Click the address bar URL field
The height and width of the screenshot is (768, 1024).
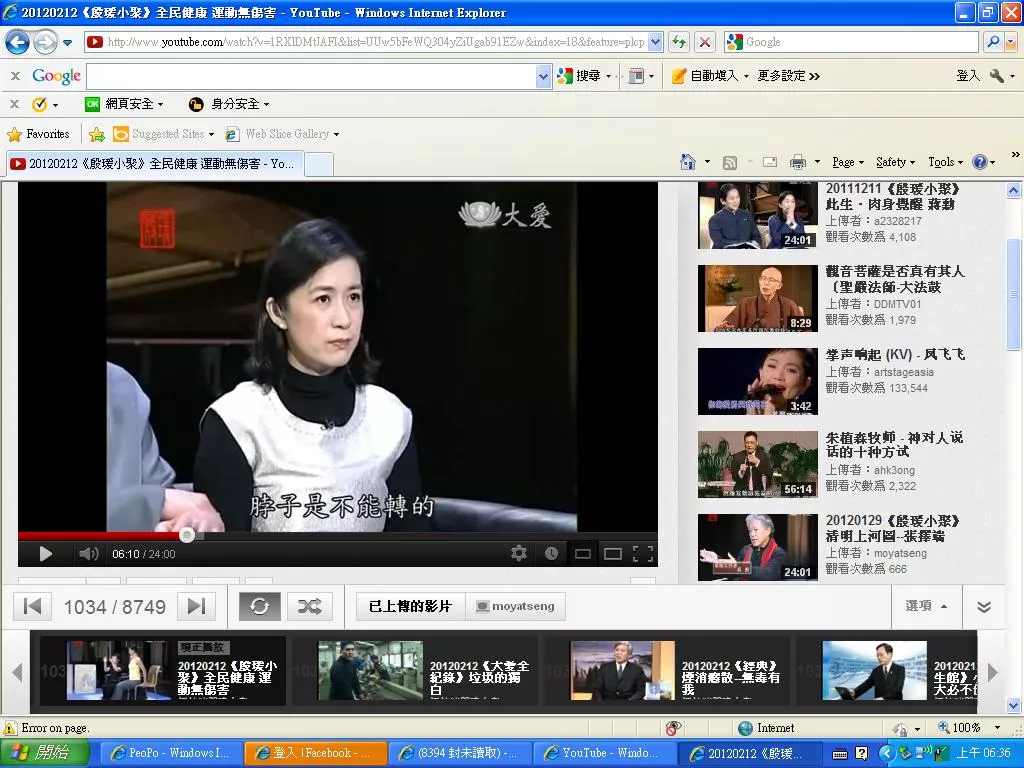[x=376, y=42]
